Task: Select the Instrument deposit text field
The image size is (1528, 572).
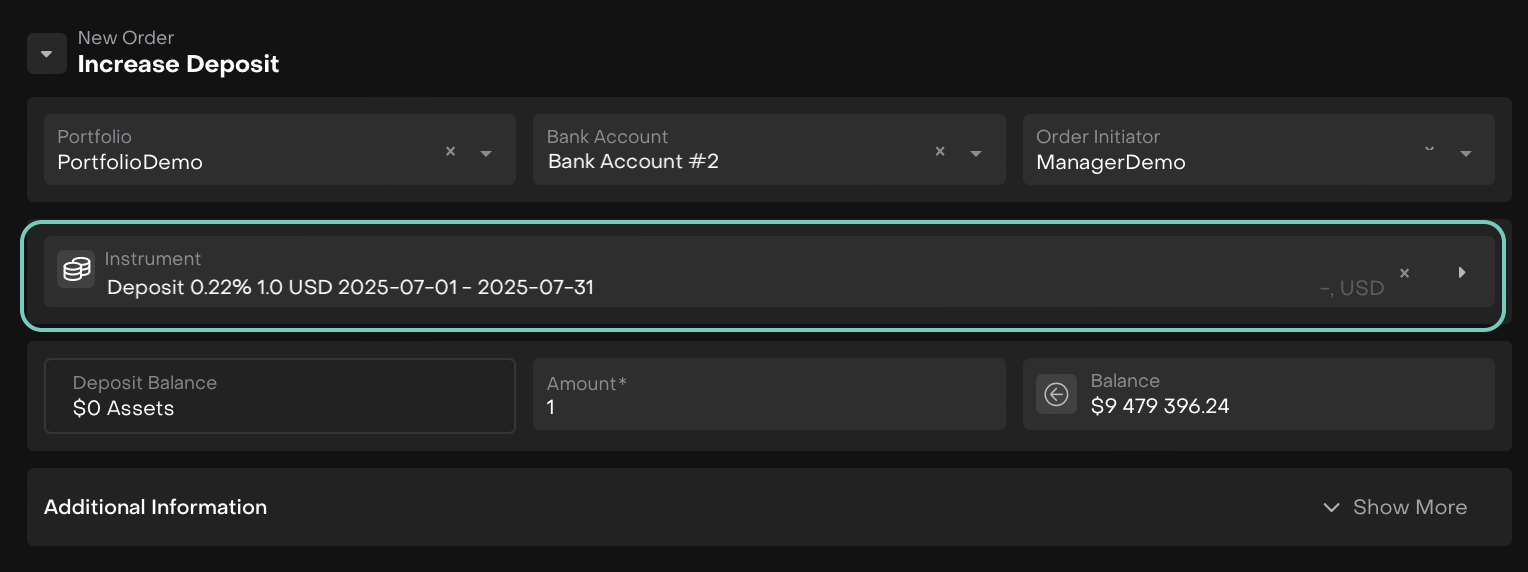Action: 350,288
